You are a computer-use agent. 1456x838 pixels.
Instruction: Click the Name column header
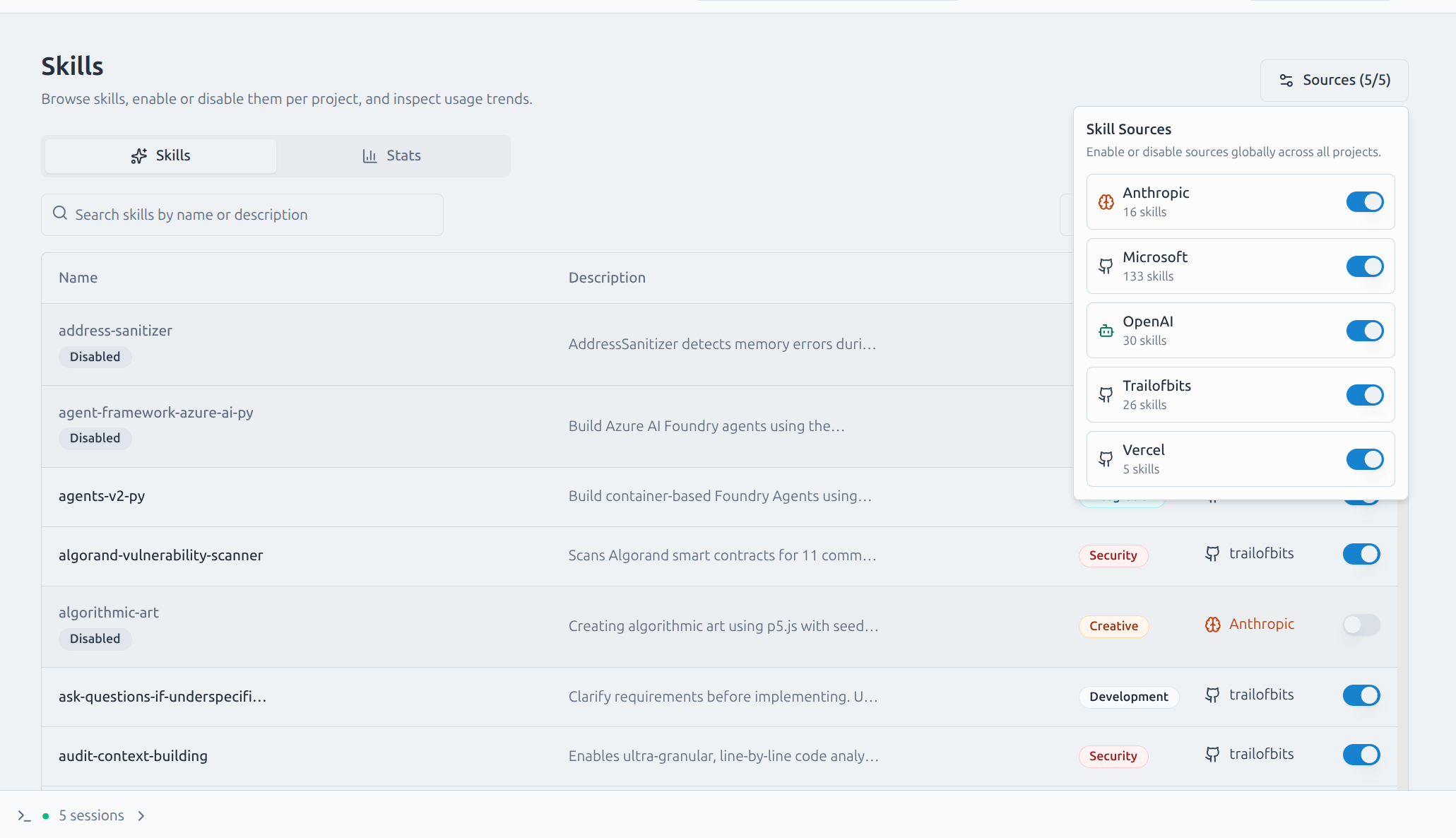pos(78,278)
